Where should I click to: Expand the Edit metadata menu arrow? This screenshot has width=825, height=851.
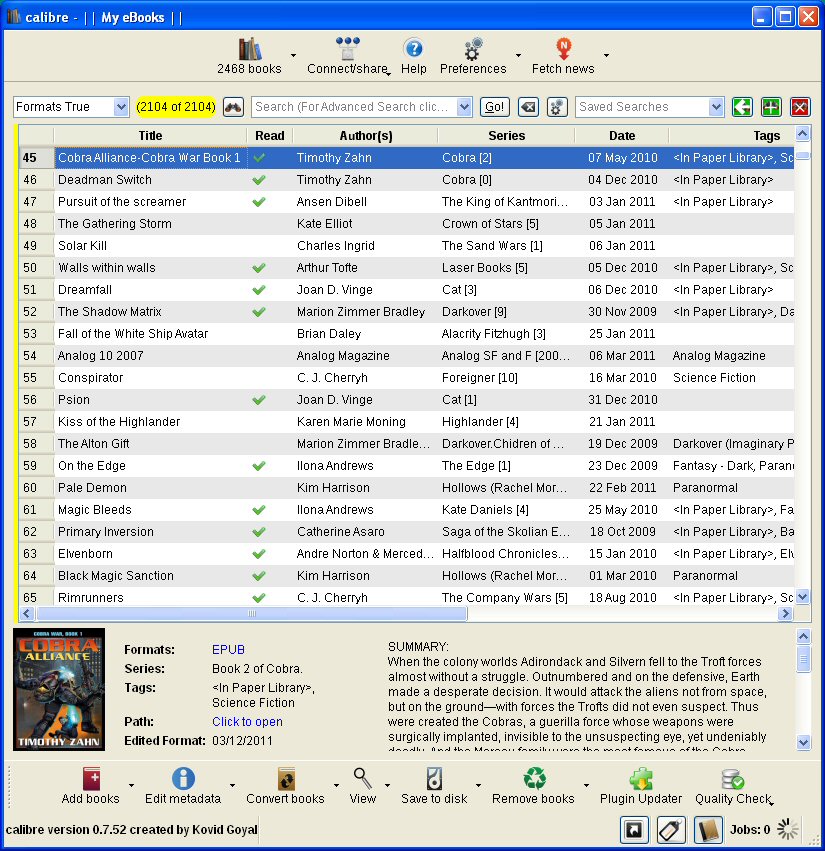tap(232, 785)
